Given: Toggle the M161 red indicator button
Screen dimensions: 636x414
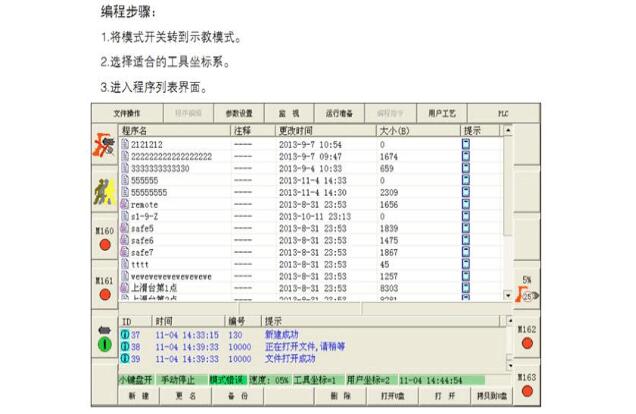Looking at the screenshot, I should 104,294.
